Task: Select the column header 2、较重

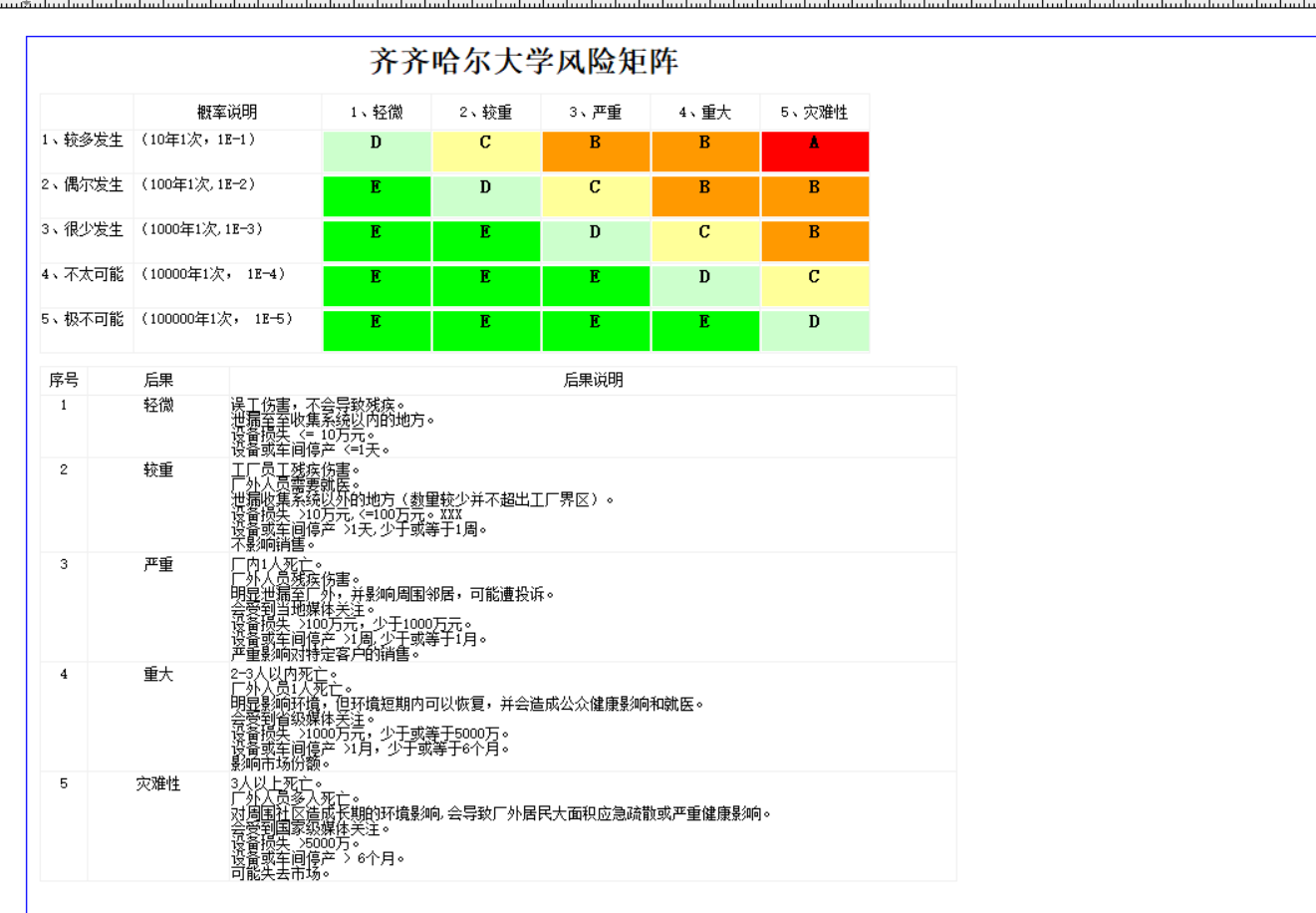Action: coord(486,112)
